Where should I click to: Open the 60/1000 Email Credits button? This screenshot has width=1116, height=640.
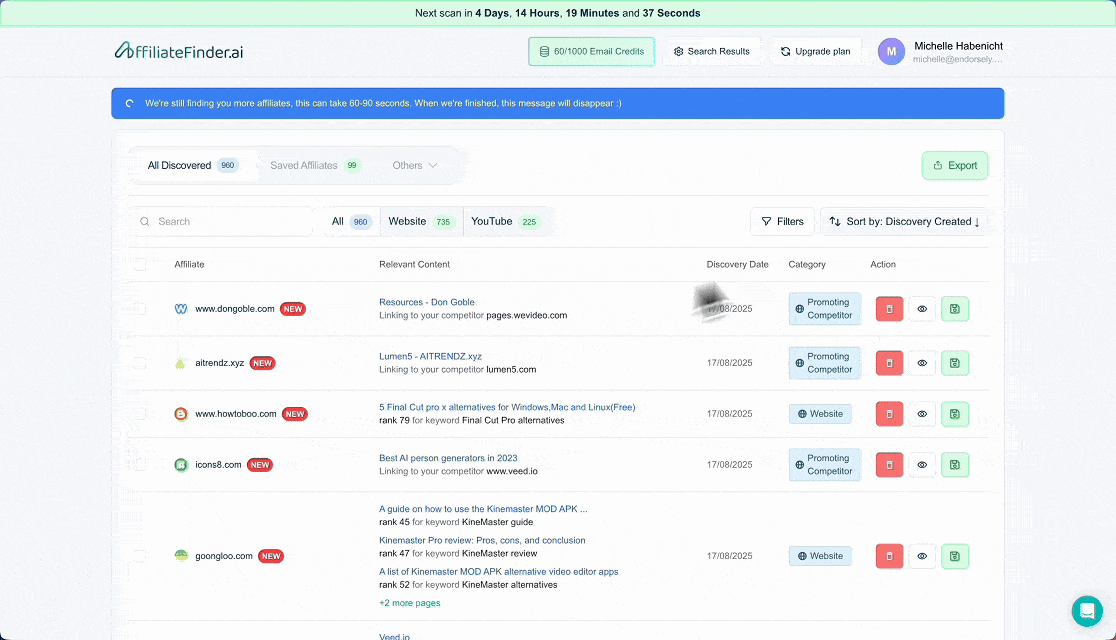tap(591, 51)
